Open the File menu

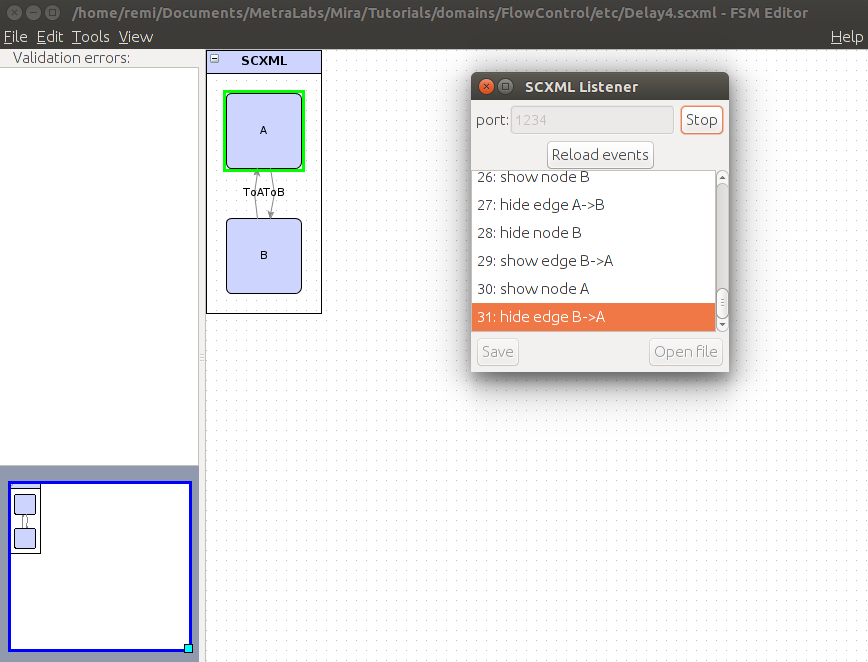(x=15, y=37)
